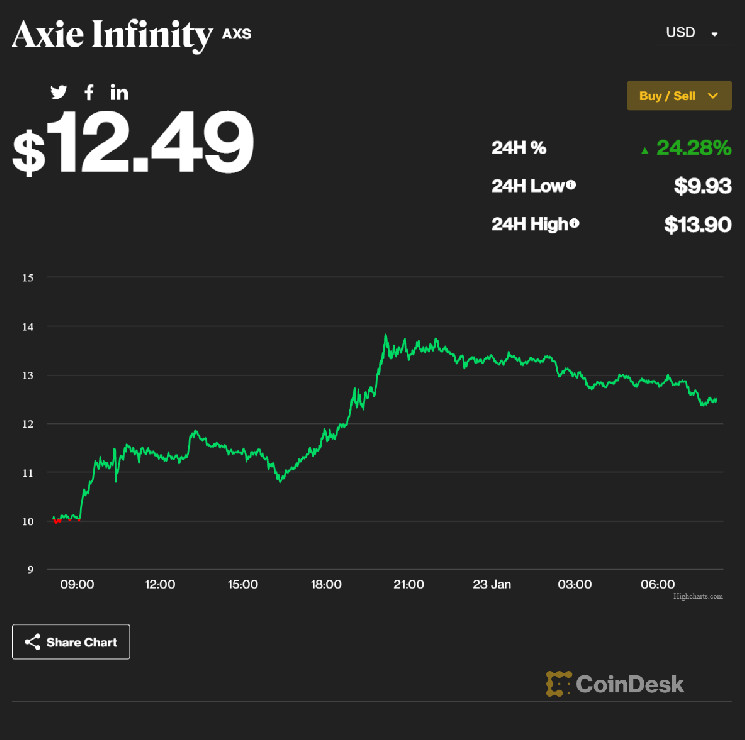745x740 pixels.
Task: Click the info icon beside 24H High
Action: [x=574, y=224]
